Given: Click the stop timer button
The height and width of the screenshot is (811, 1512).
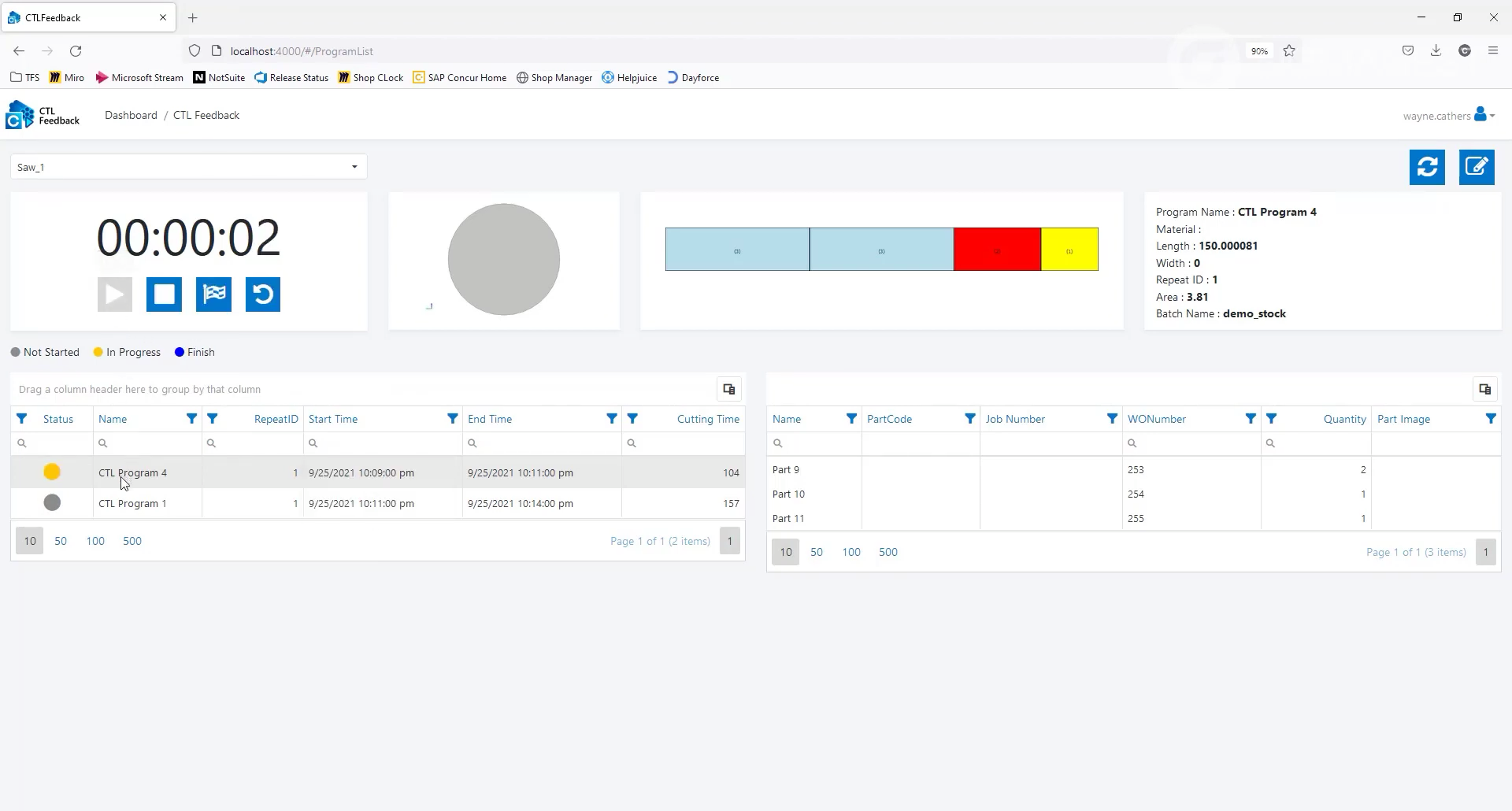Looking at the screenshot, I should pyautogui.click(x=164, y=294).
